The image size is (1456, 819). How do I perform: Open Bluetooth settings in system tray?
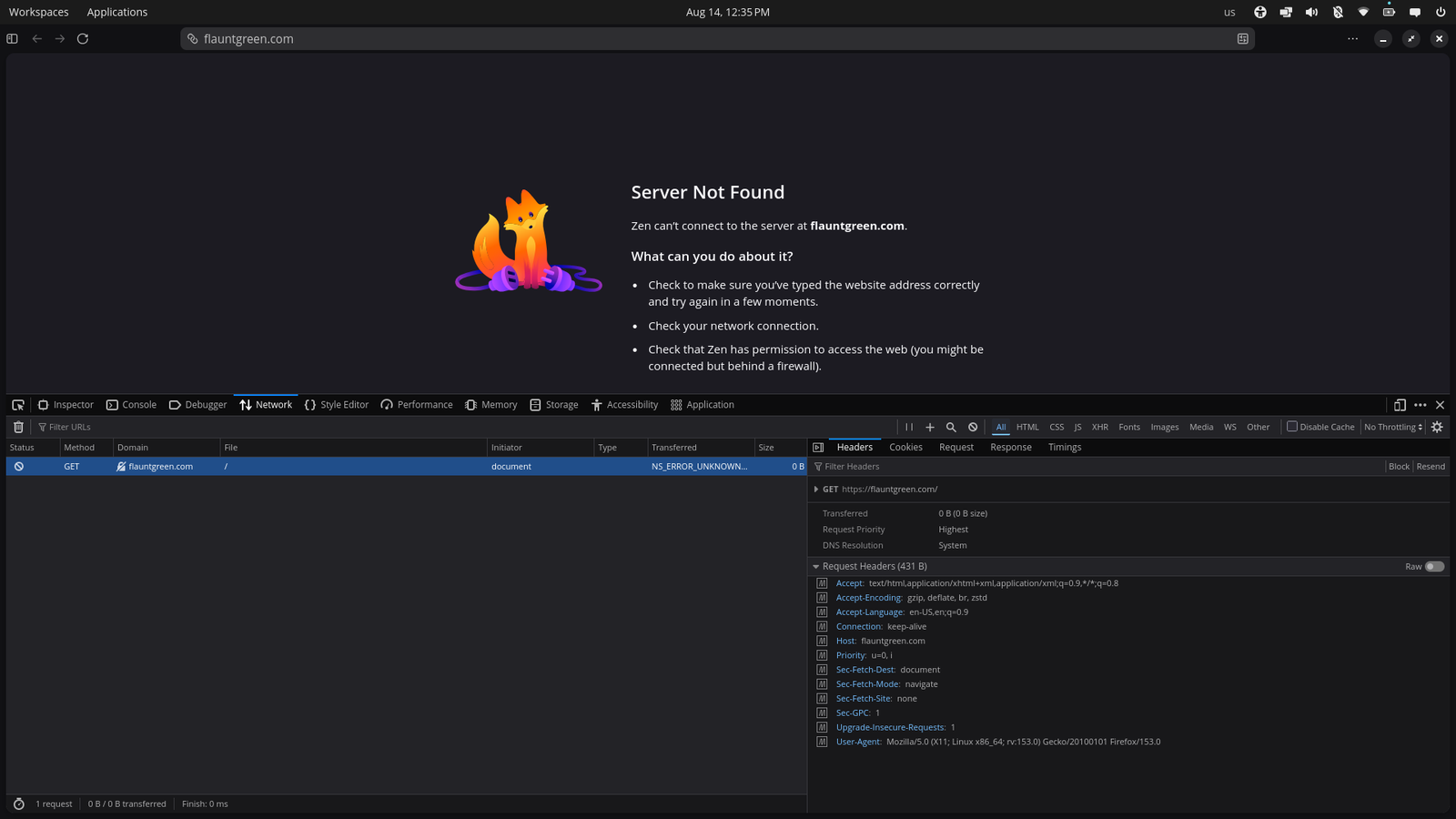point(1338,12)
